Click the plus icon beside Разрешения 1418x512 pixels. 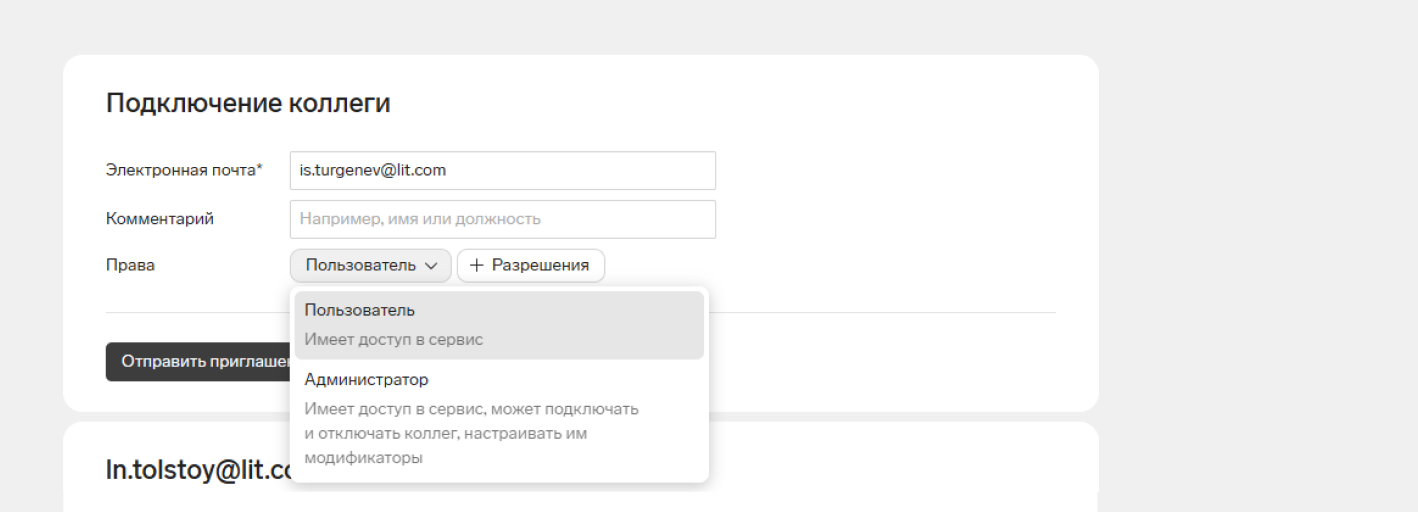[x=476, y=266]
